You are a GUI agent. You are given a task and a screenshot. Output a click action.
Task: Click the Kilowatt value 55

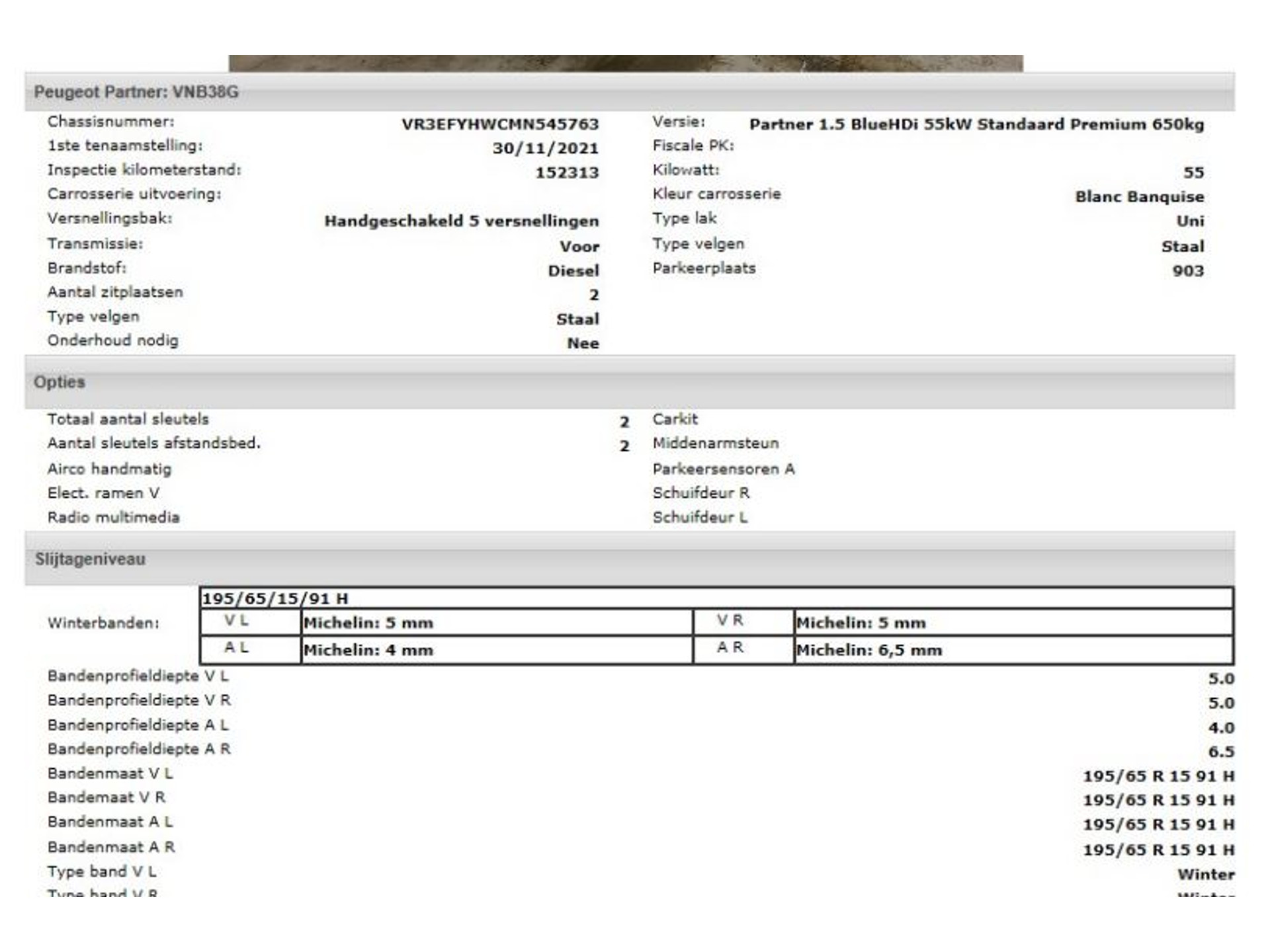click(x=1193, y=173)
